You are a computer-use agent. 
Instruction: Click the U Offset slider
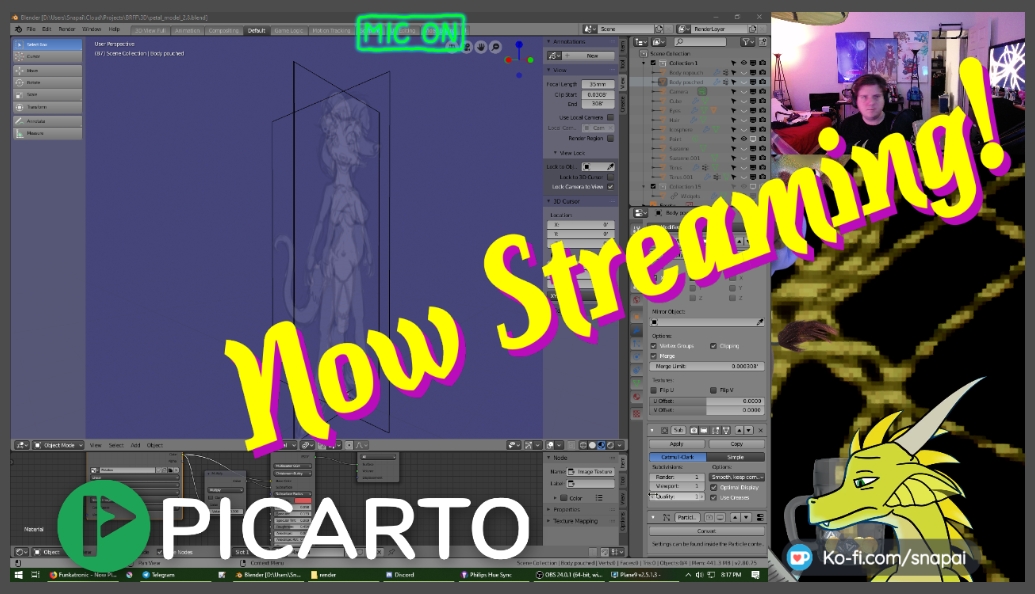point(707,401)
